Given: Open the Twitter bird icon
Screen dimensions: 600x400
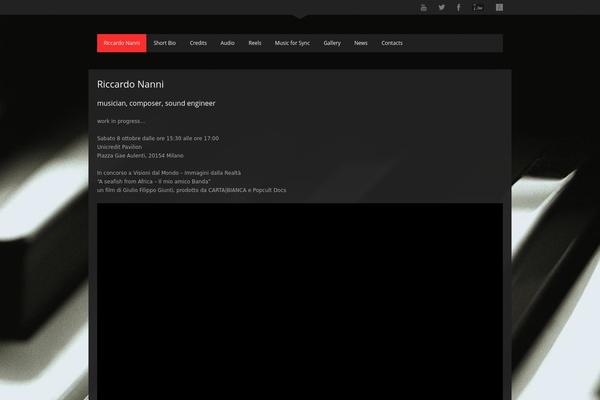Looking at the screenshot, I should [441, 7].
